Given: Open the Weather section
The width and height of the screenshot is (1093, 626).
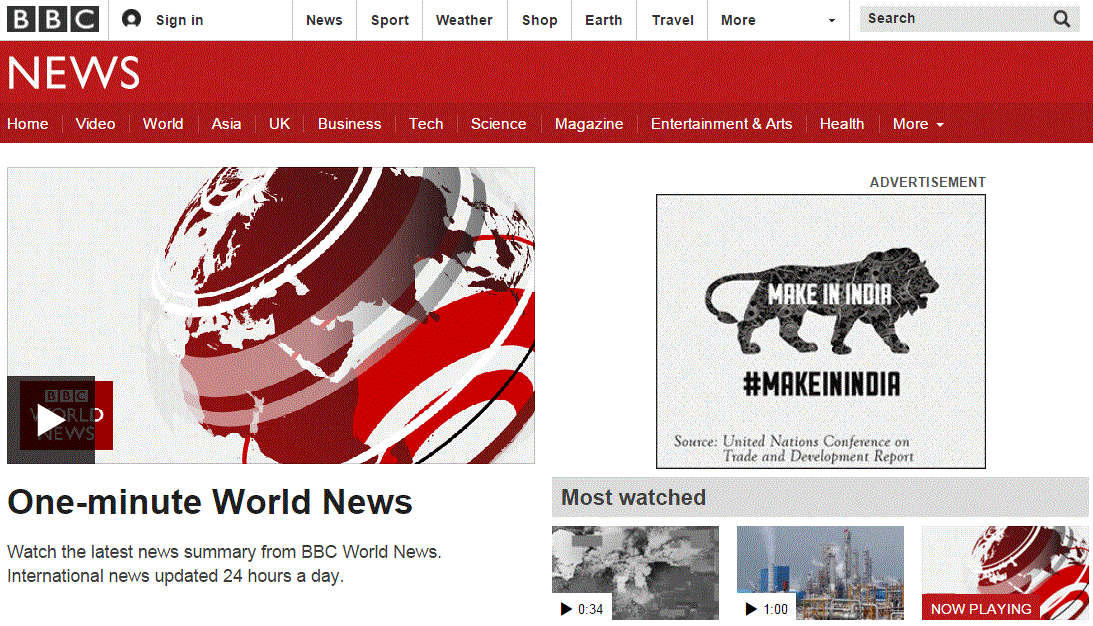Looking at the screenshot, I should [464, 20].
